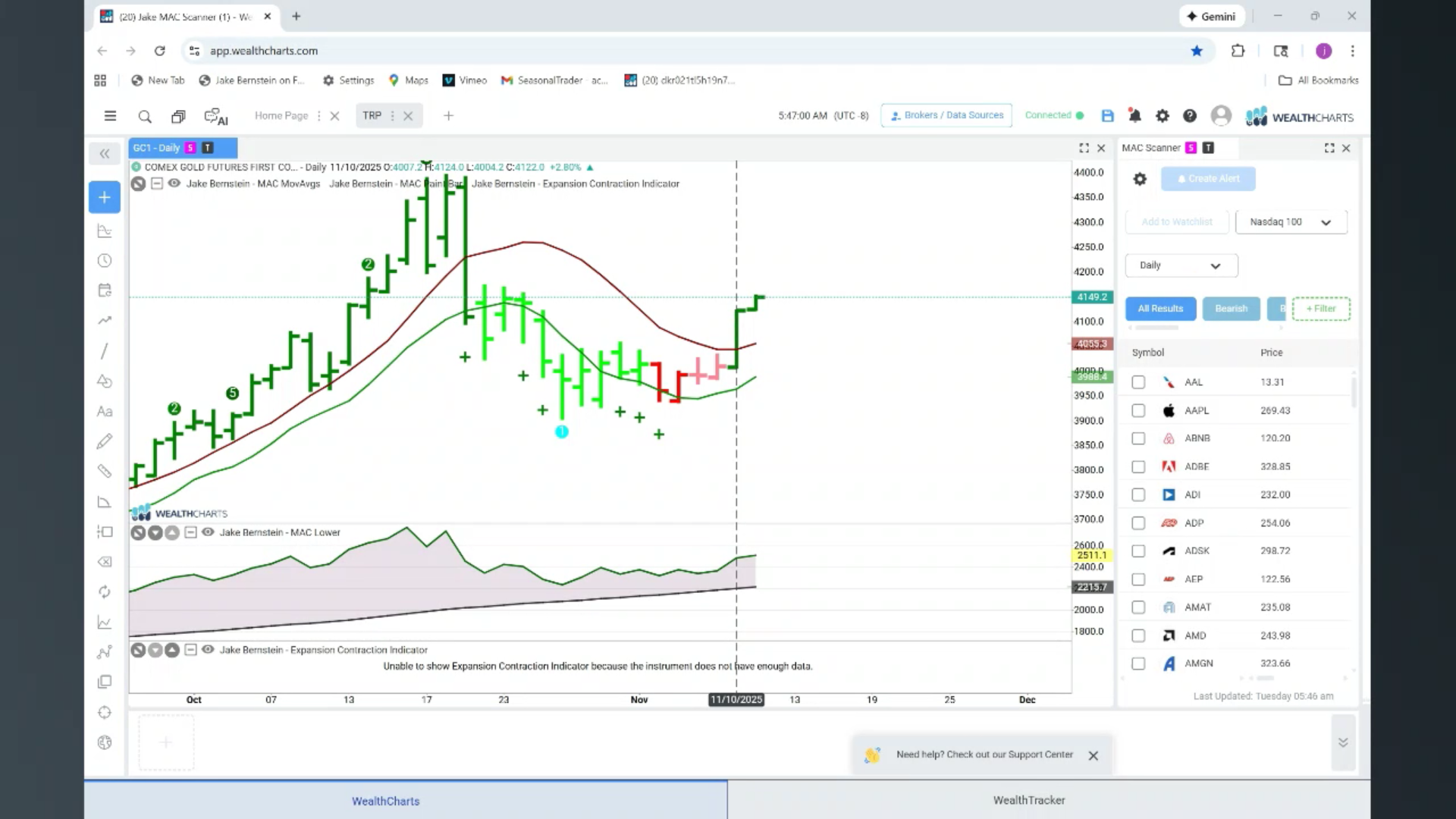Click the Brokers / Data Sources button
This screenshot has width=1456, height=819.
tap(946, 115)
